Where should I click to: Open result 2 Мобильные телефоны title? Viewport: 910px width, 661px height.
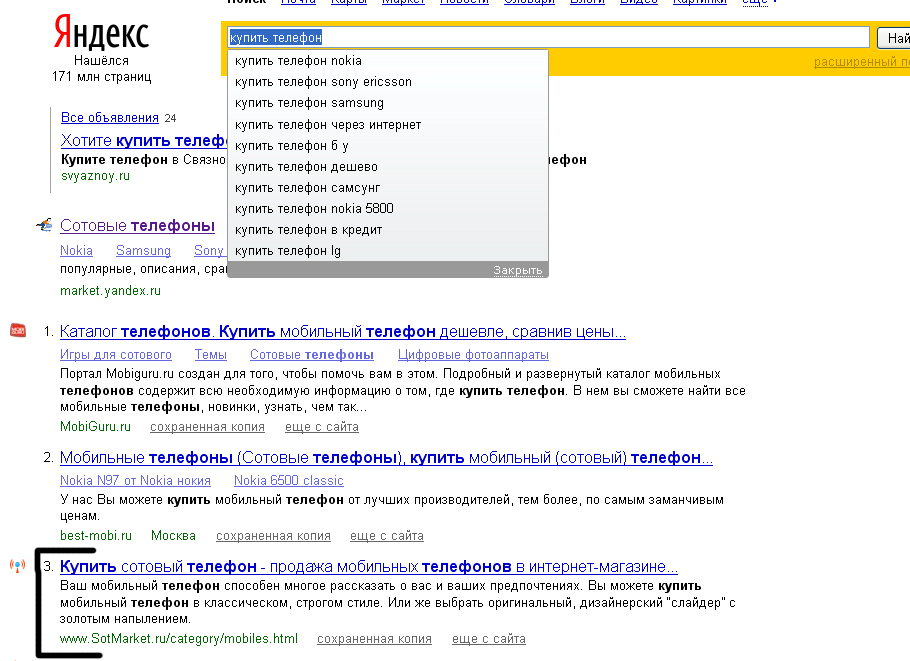(x=387, y=458)
